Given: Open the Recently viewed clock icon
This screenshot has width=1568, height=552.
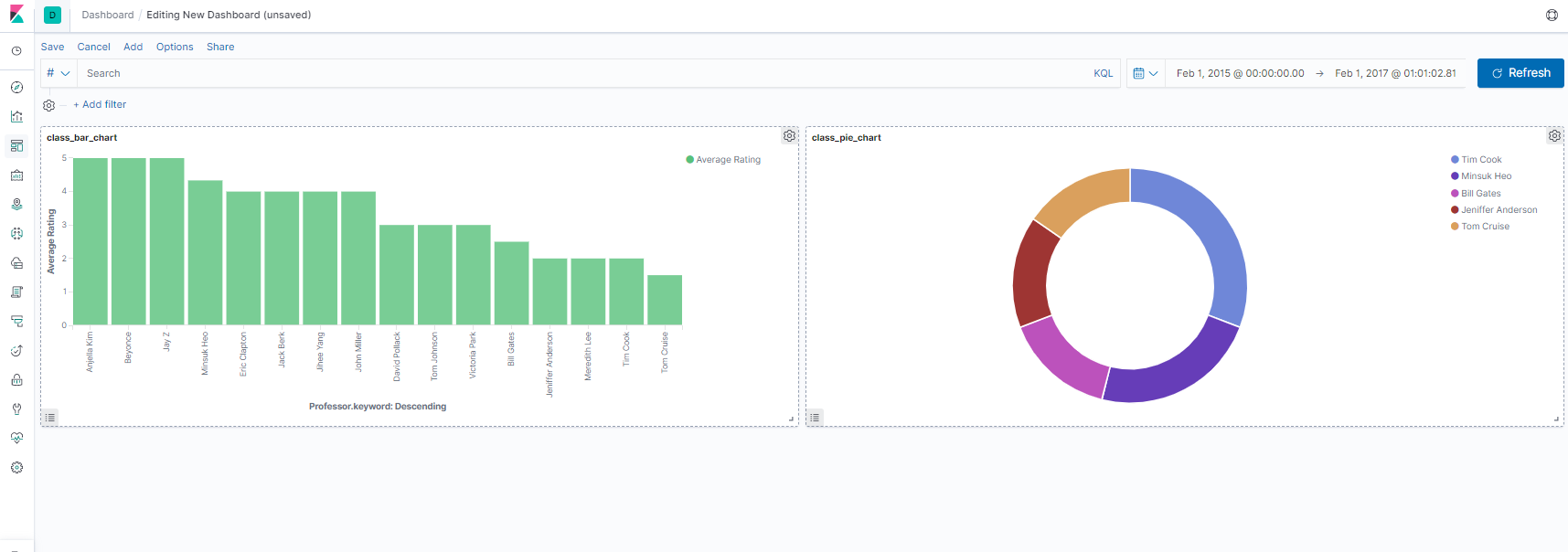Looking at the screenshot, I should tap(16, 51).
